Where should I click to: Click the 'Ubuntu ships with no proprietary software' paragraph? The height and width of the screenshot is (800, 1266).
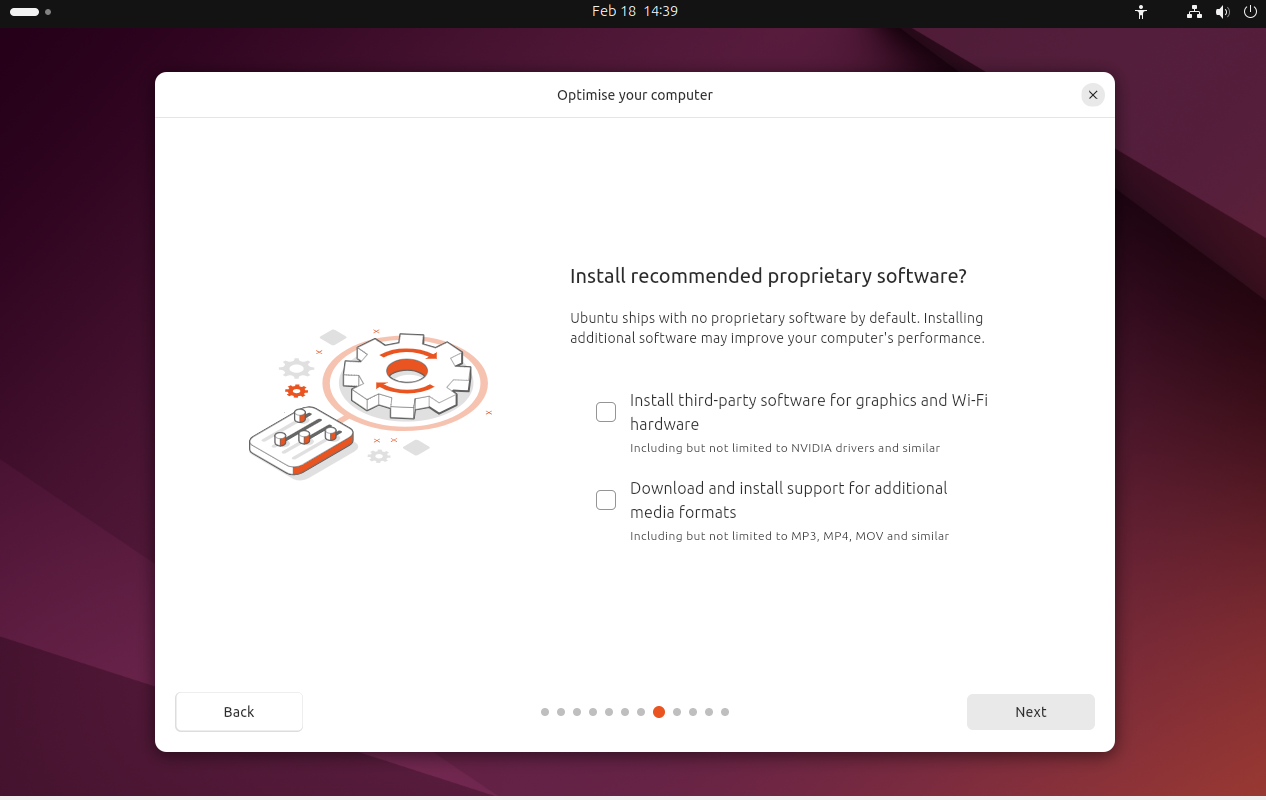[778, 328]
